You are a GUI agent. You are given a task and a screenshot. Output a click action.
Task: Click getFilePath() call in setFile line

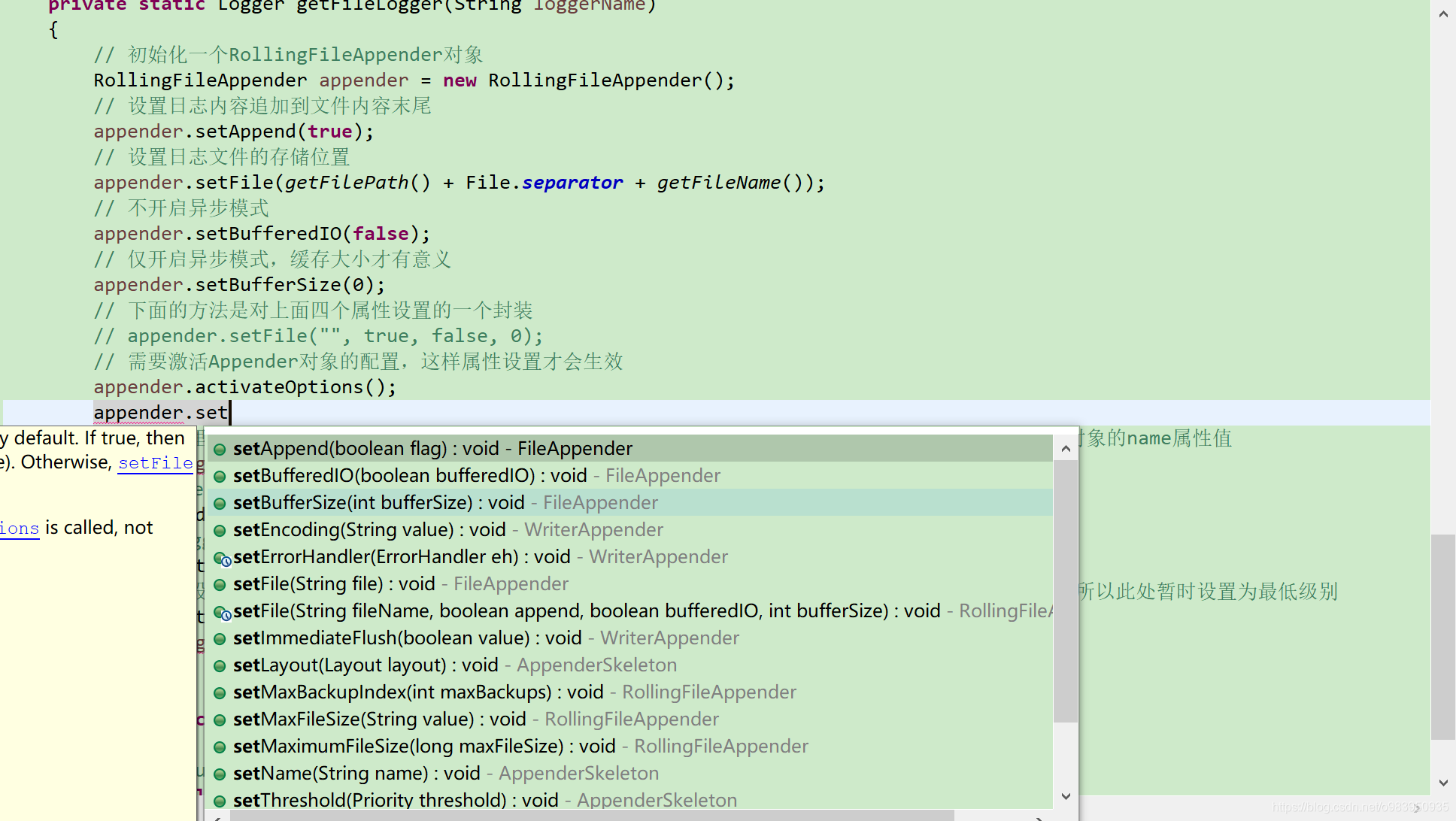(x=358, y=183)
